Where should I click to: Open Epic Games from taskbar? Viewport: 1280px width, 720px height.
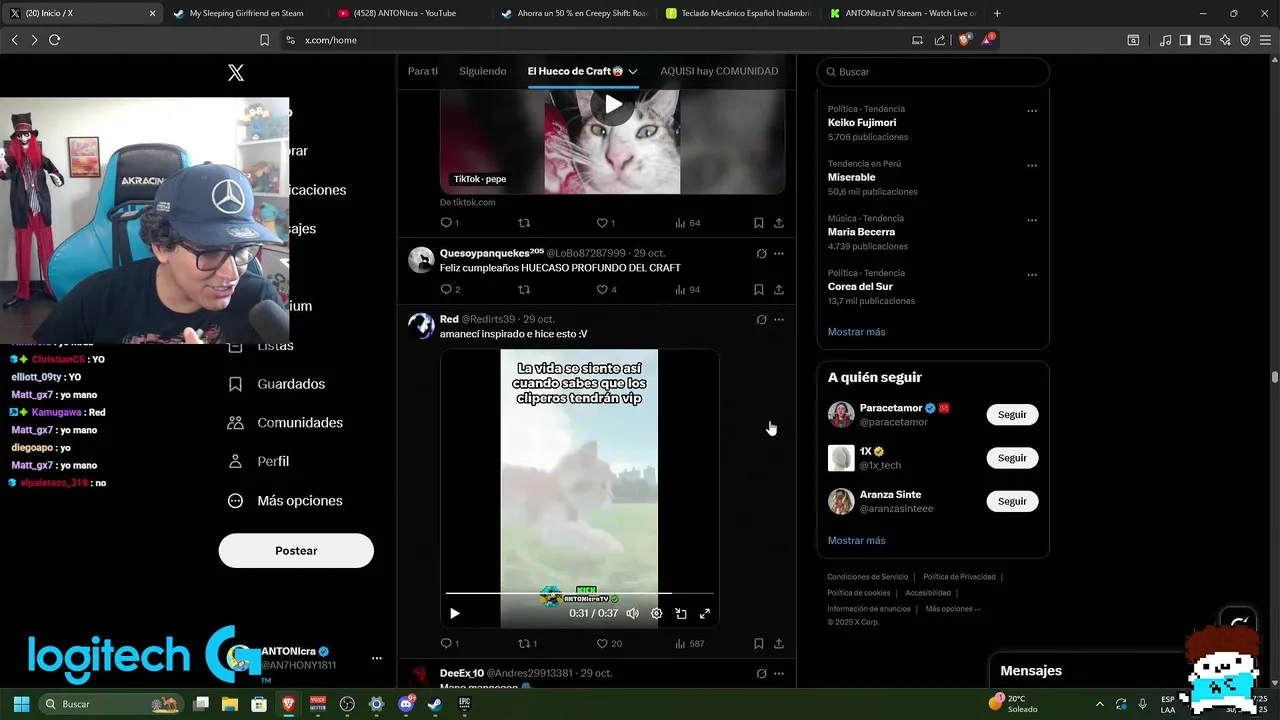[x=464, y=704]
